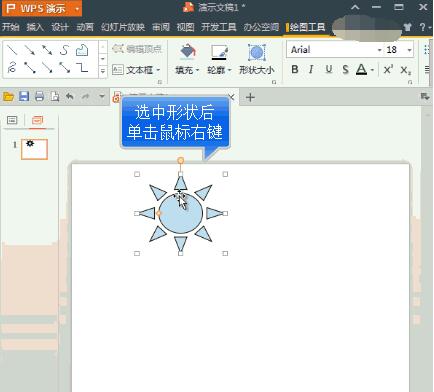Click the 编辑顶点 button

click(x=137, y=49)
